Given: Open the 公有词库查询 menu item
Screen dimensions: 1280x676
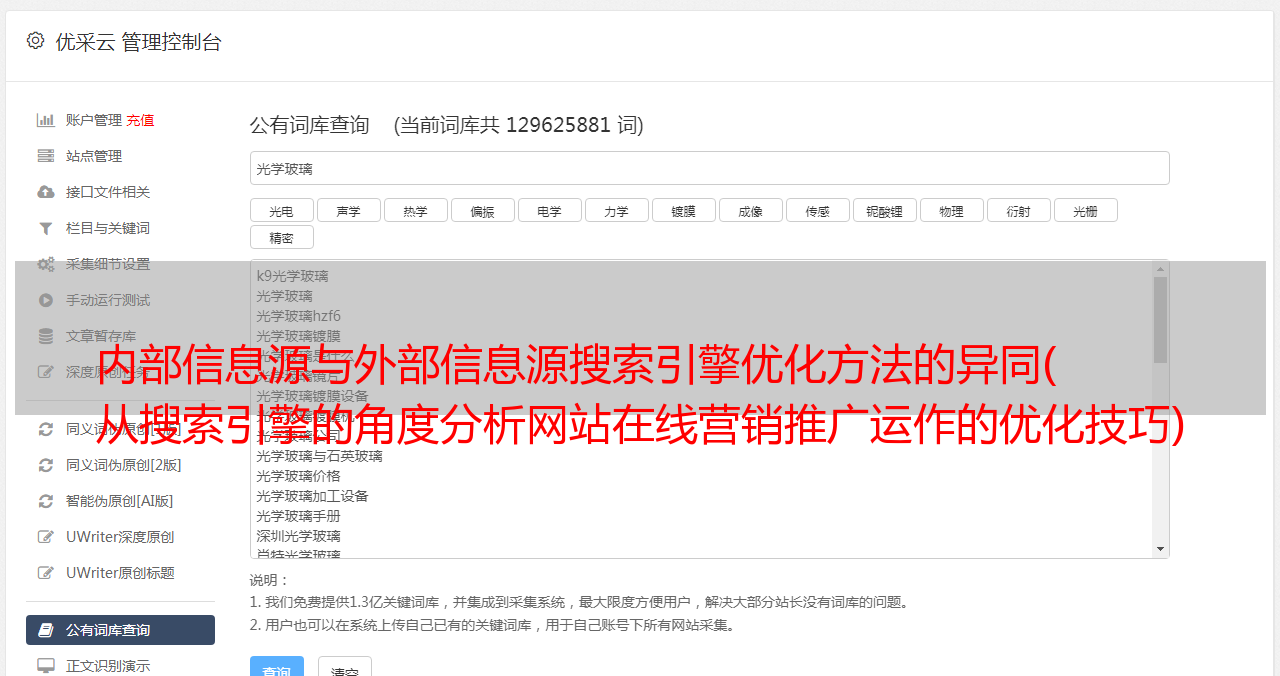Looking at the screenshot, I should [120, 630].
